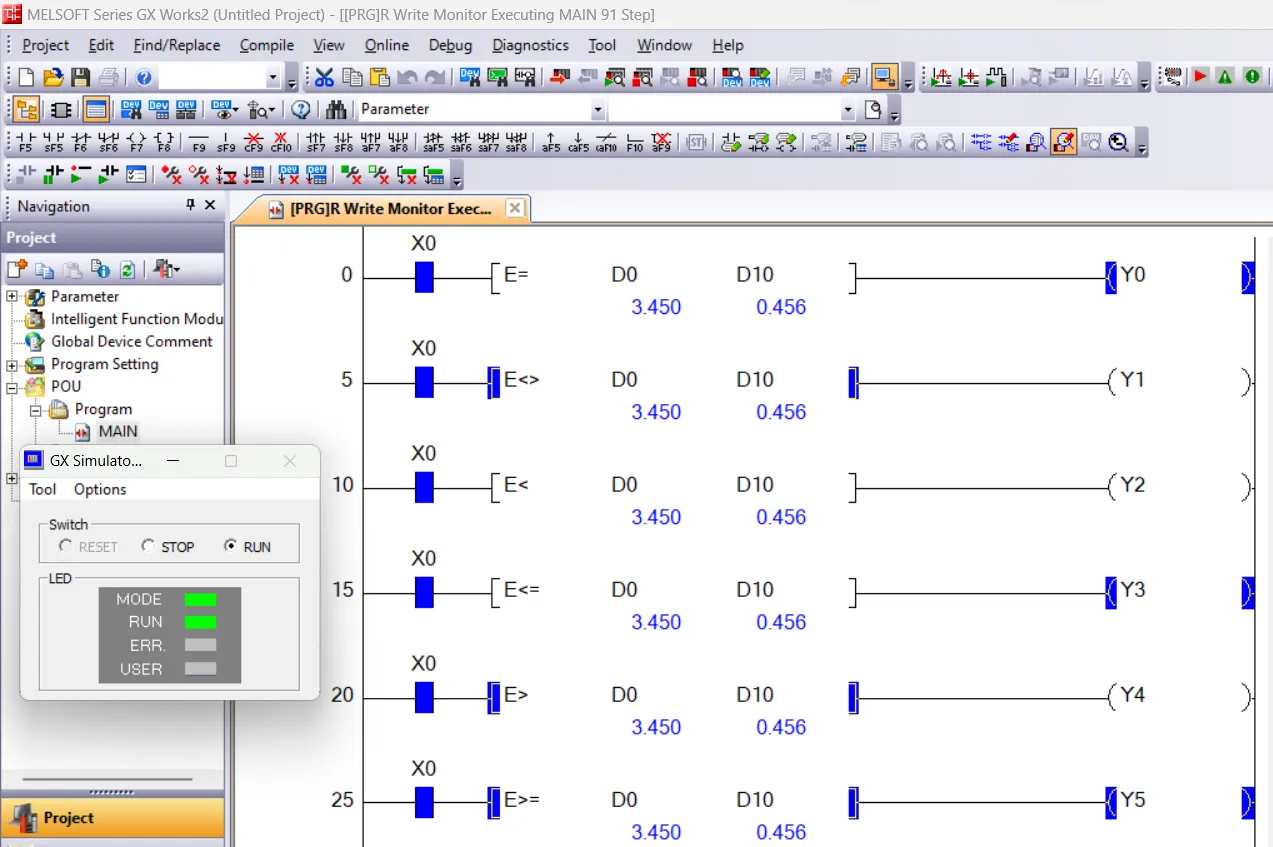This screenshot has width=1273, height=847.
Task: Pin the Navigation panel
Action: 191,205
